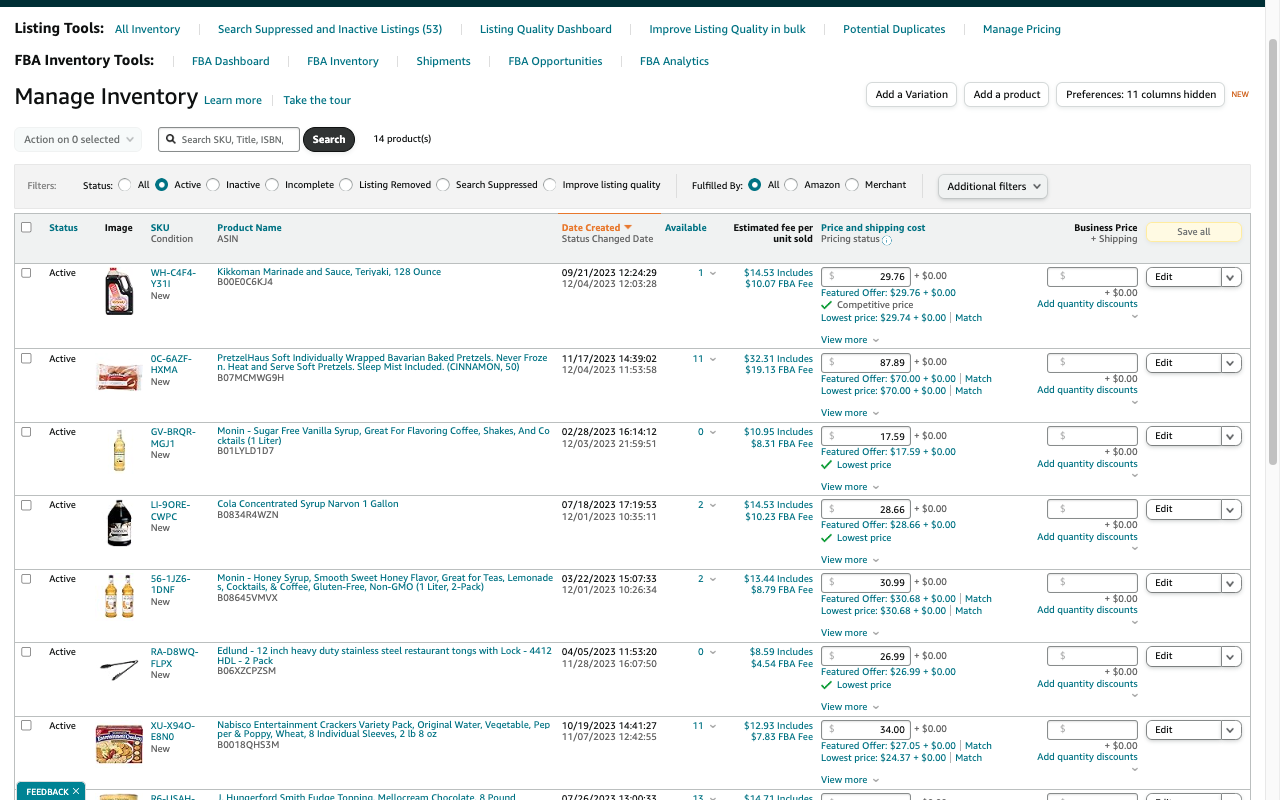This screenshot has height=800, width=1280.
Task: Click Business Price field for PretzelHaus pretzels
Action: pos(1092,362)
